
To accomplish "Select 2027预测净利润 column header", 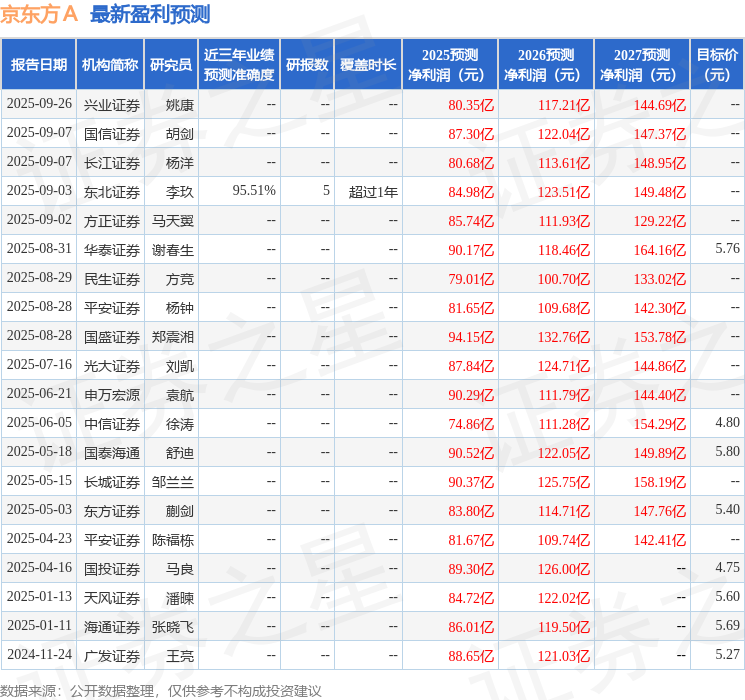I will (x=642, y=65).
